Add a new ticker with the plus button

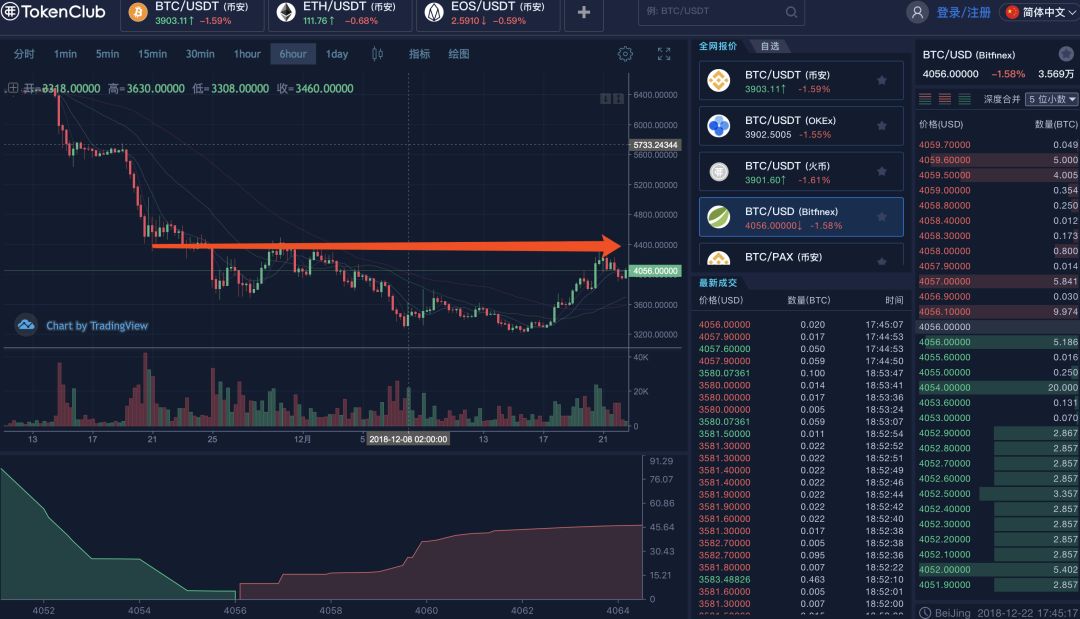click(x=583, y=12)
